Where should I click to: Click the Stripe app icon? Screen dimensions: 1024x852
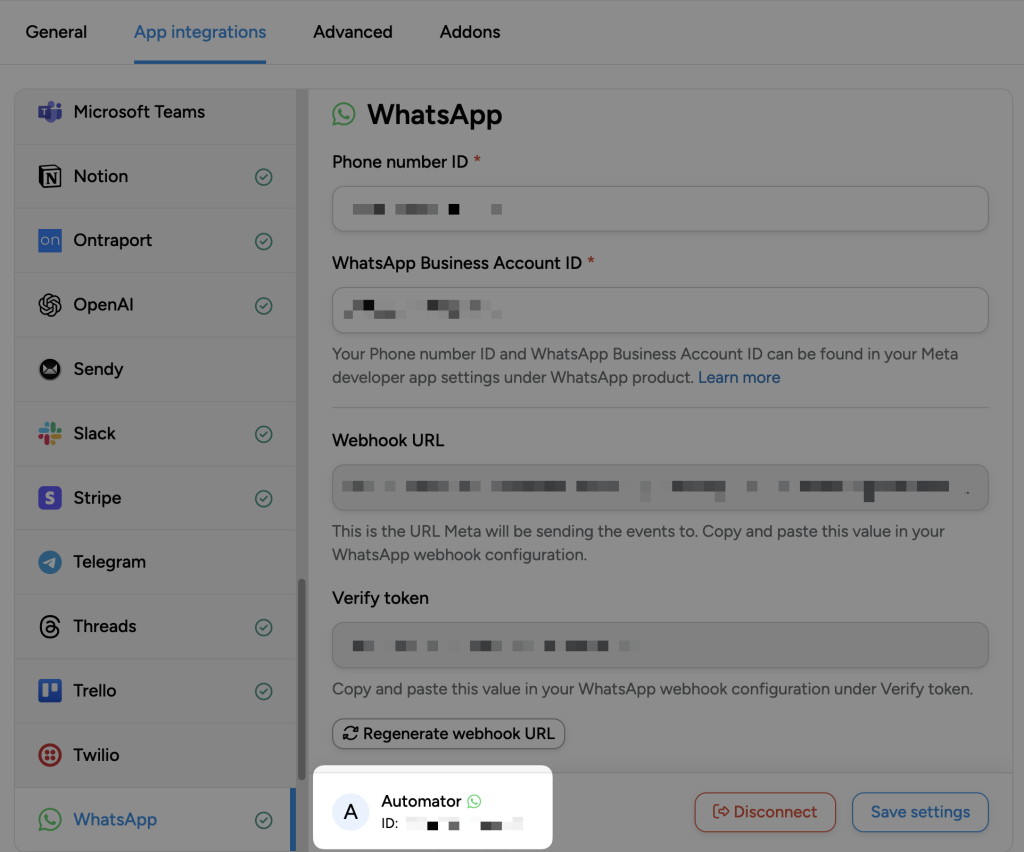(x=49, y=497)
